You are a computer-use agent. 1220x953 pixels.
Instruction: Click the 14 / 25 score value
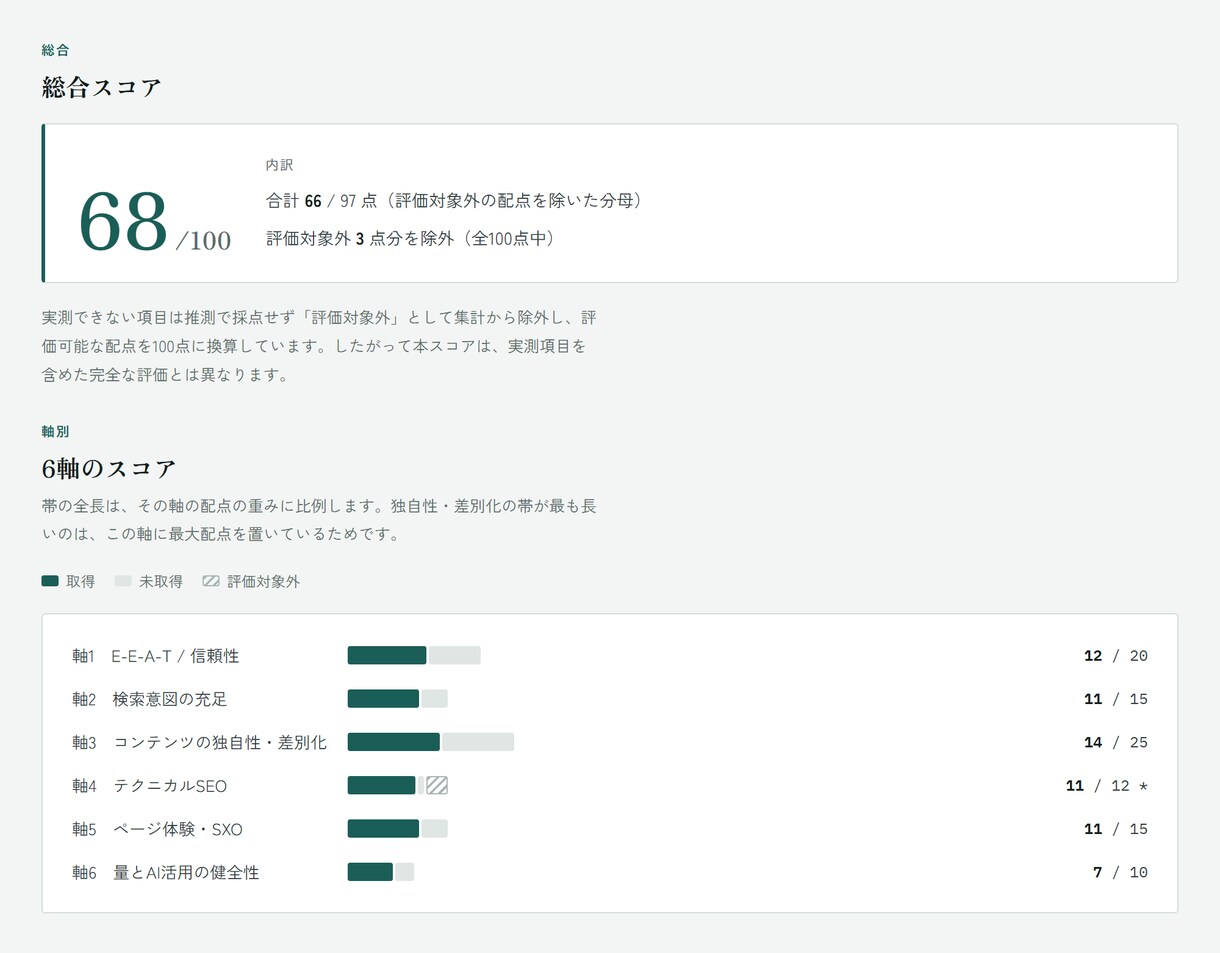click(1116, 743)
